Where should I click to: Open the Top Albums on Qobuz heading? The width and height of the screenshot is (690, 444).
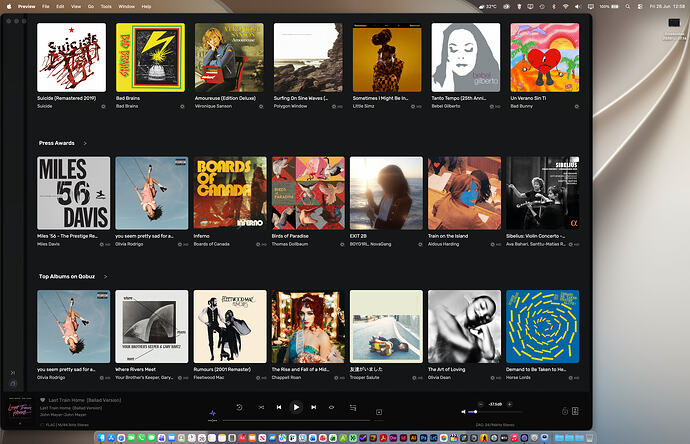[x=67, y=277]
